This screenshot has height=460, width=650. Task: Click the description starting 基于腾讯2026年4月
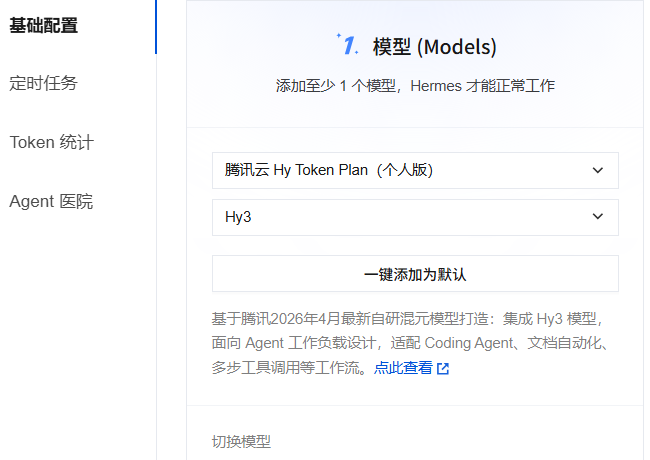point(410,343)
